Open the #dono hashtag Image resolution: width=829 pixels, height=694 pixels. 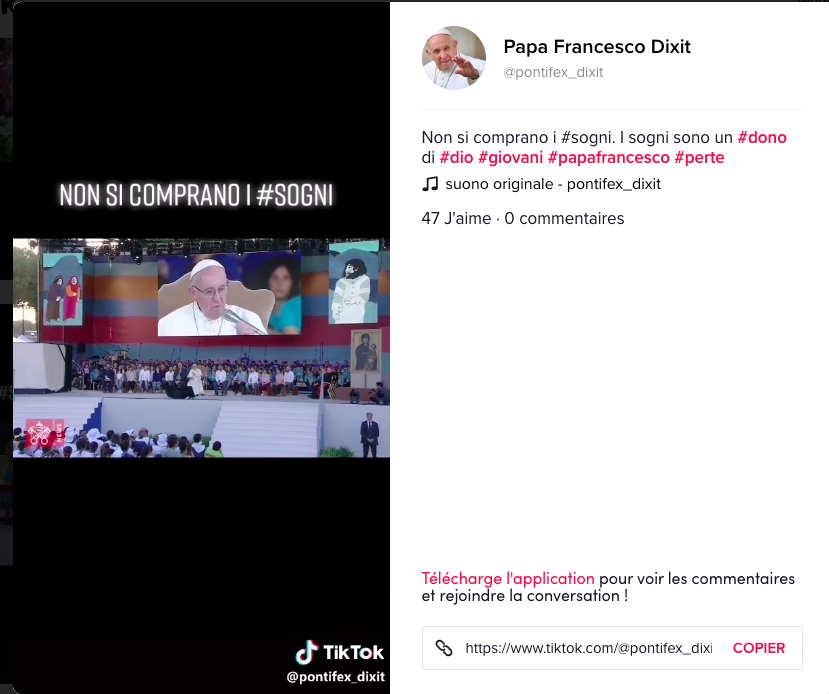761,137
